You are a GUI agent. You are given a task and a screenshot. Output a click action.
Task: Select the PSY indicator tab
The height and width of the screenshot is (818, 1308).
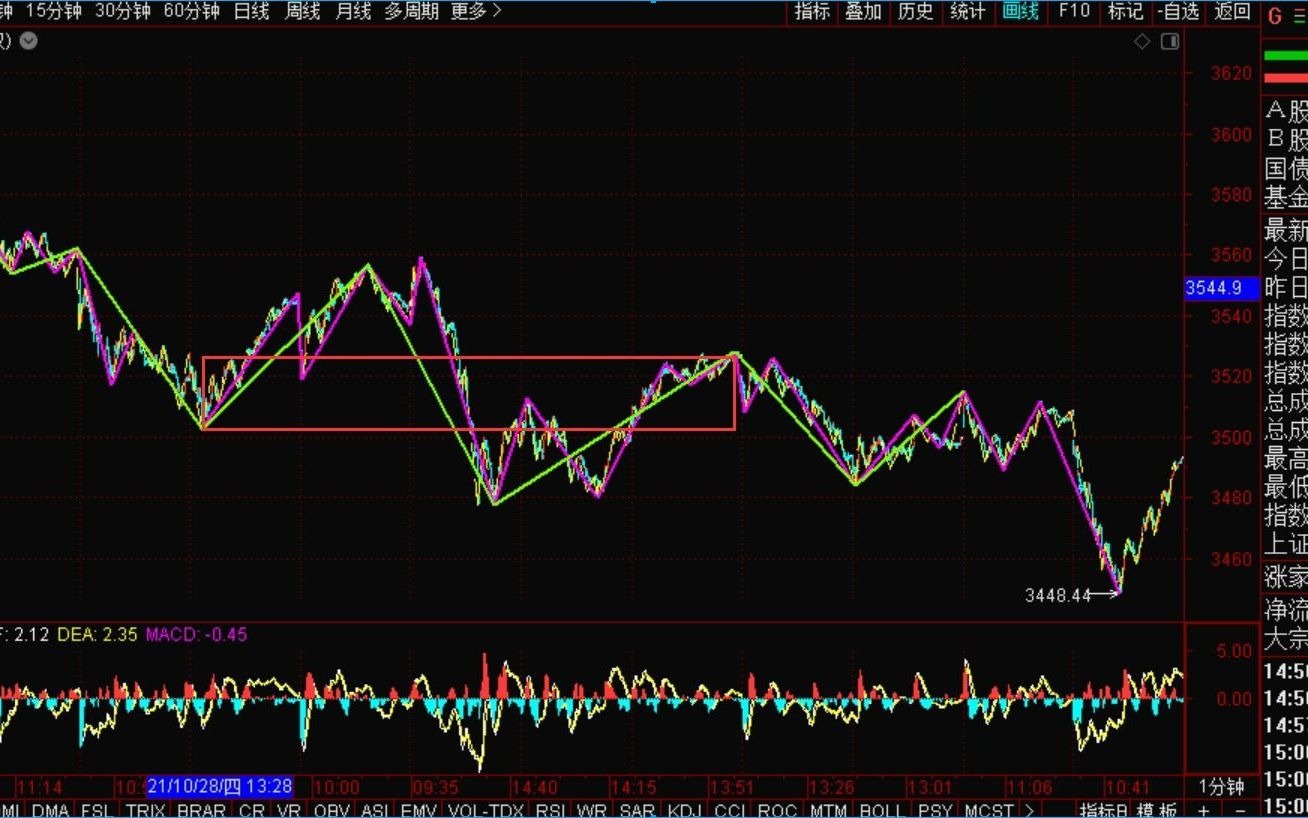coord(935,810)
